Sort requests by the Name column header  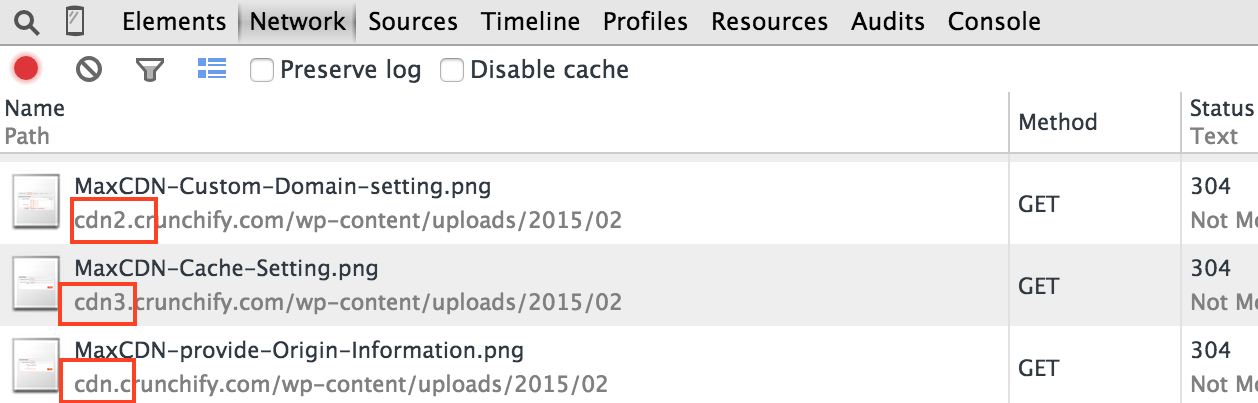35,108
